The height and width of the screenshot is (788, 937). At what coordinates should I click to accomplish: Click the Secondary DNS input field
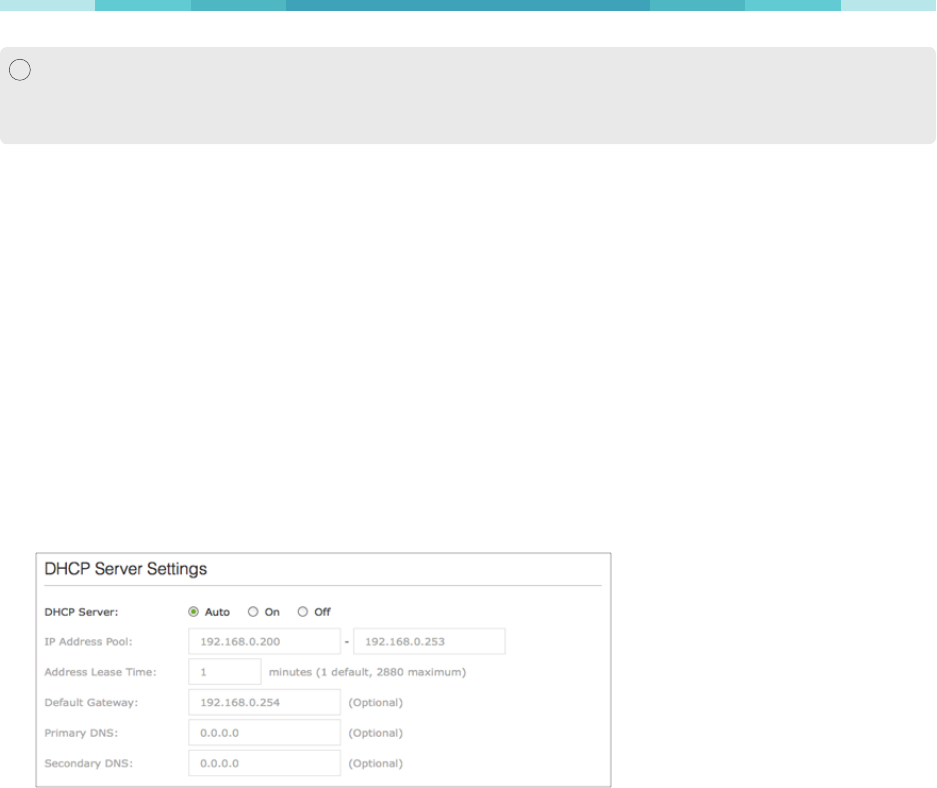(264, 764)
